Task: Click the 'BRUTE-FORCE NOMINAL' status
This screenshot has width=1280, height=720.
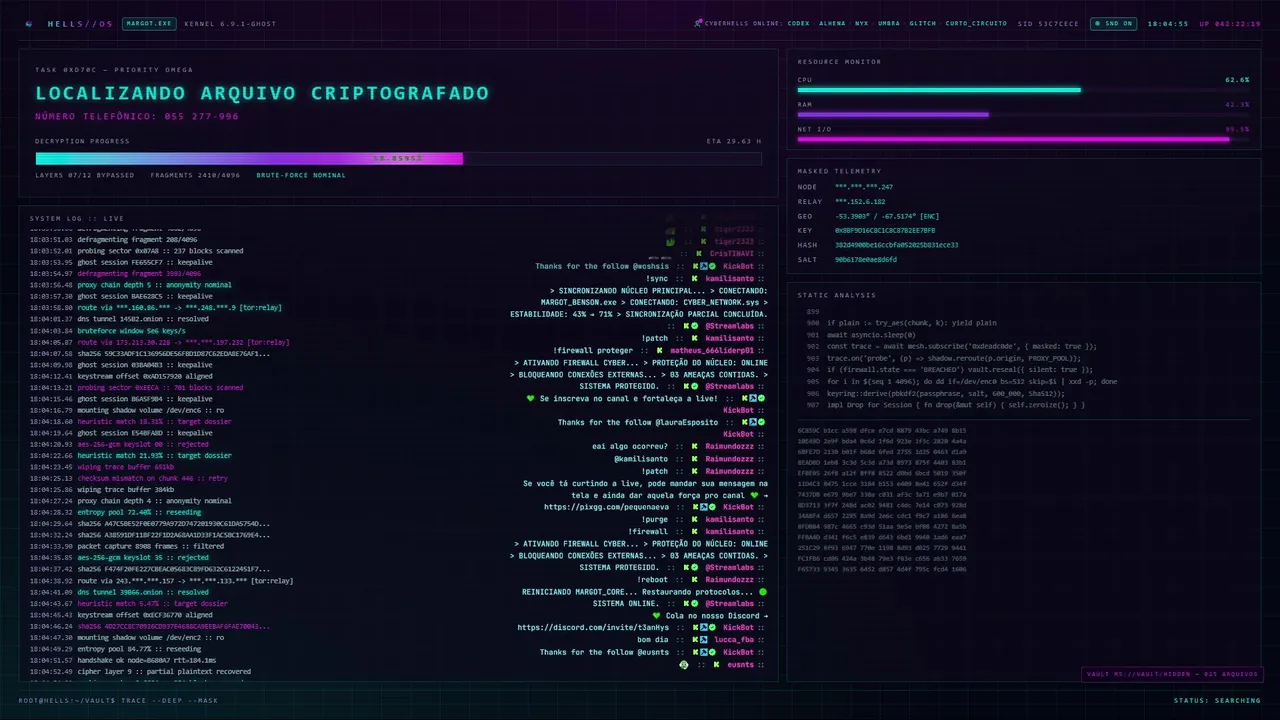Action: pos(301,175)
